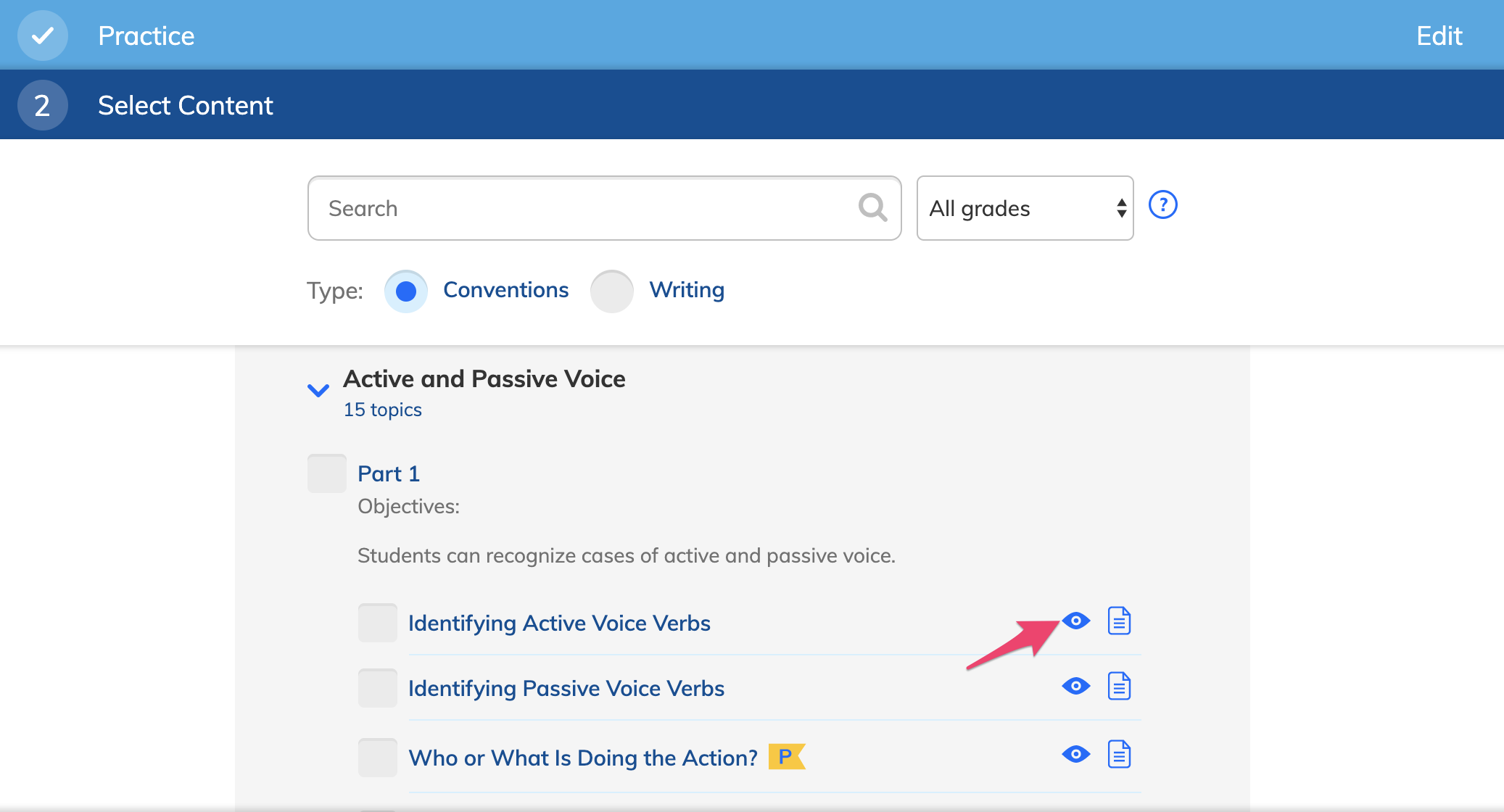Open Identifying Active Voice Verbs topic

click(x=559, y=623)
